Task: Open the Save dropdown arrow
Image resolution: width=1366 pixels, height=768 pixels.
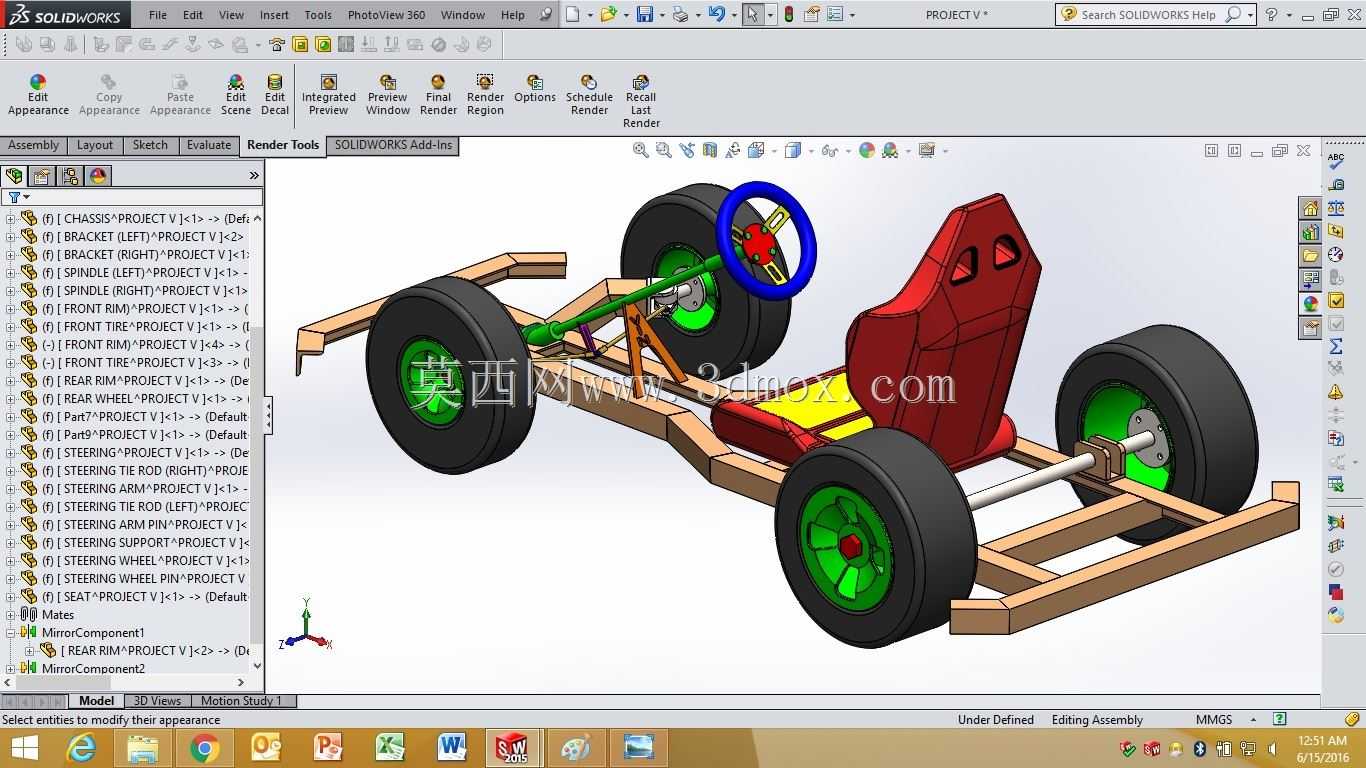Action: tap(661, 15)
